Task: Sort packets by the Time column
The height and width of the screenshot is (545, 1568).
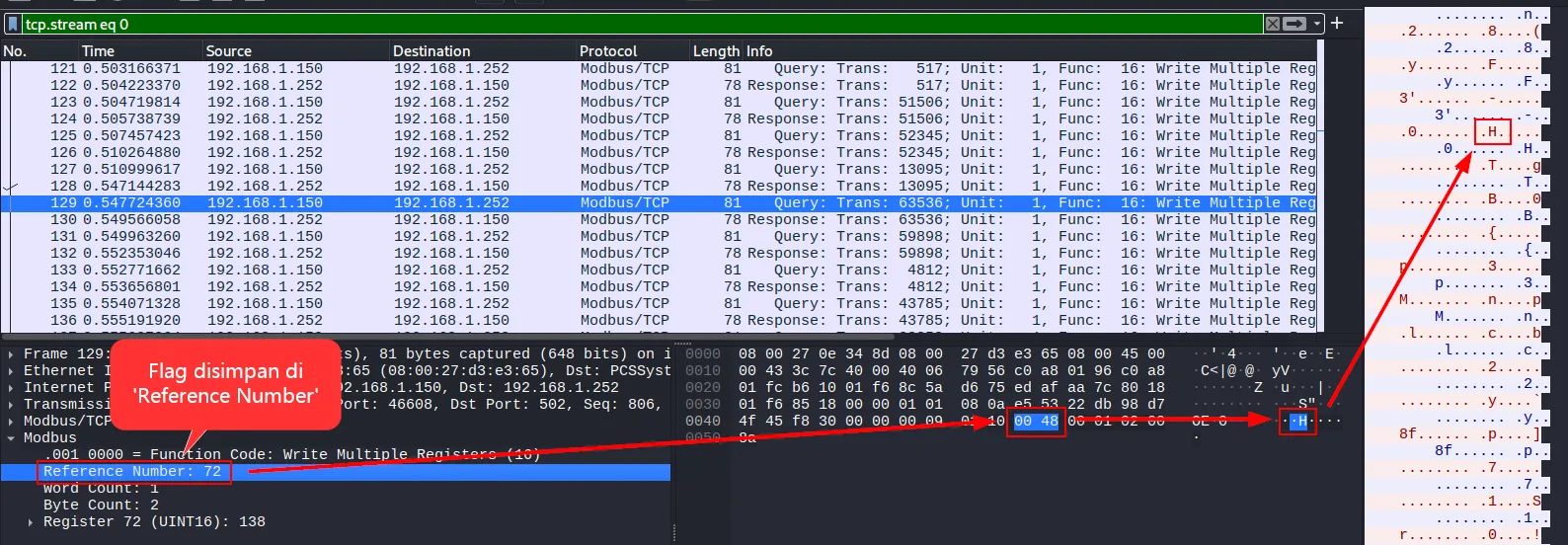Action: (x=98, y=50)
